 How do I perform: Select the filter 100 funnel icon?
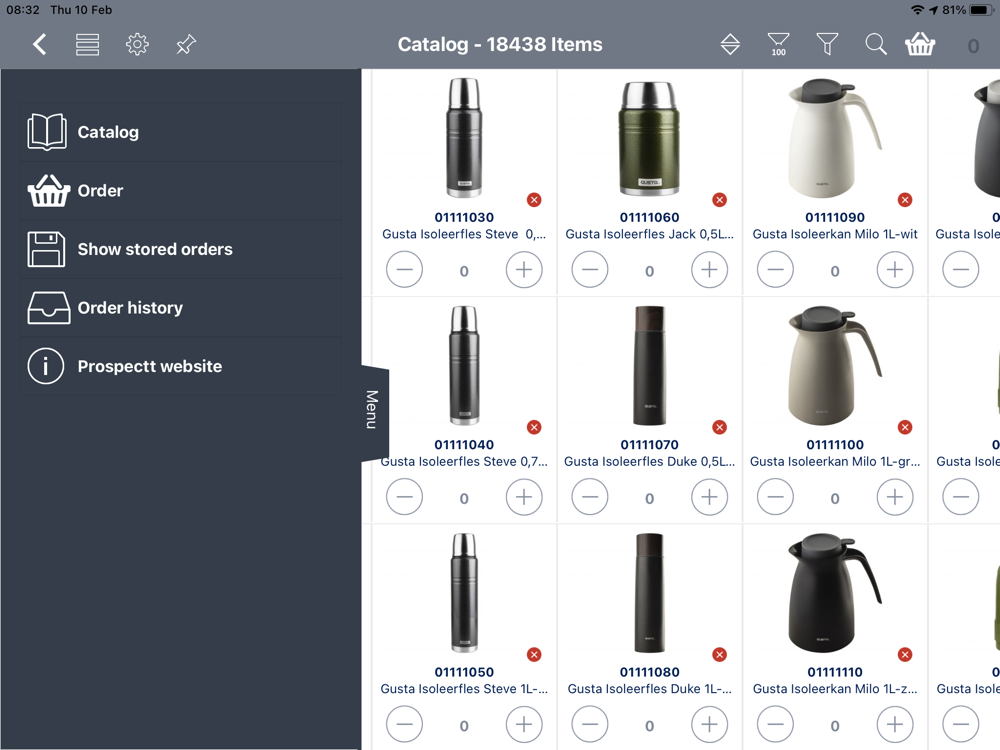tap(779, 44)
